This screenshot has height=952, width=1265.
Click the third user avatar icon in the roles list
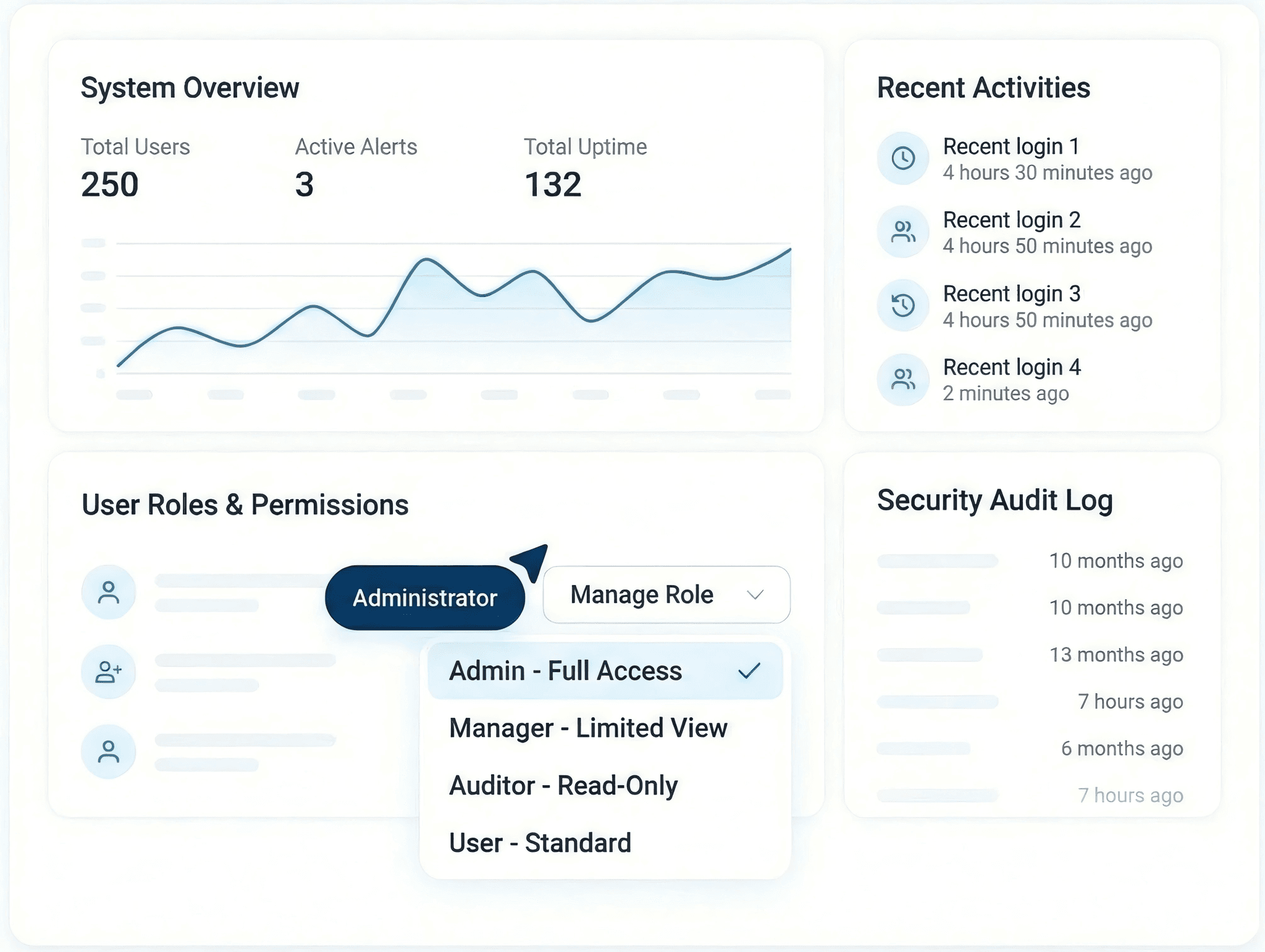(x=109, y=751)
